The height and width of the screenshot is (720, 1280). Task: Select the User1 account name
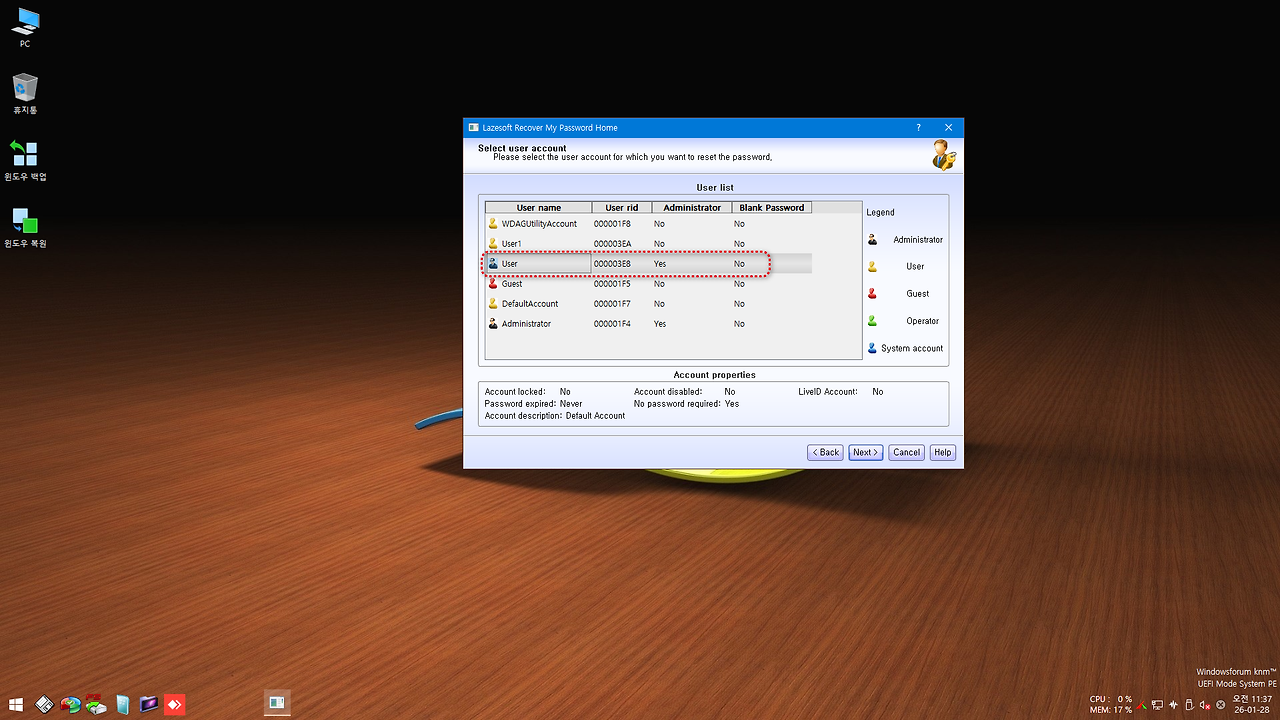512,244
